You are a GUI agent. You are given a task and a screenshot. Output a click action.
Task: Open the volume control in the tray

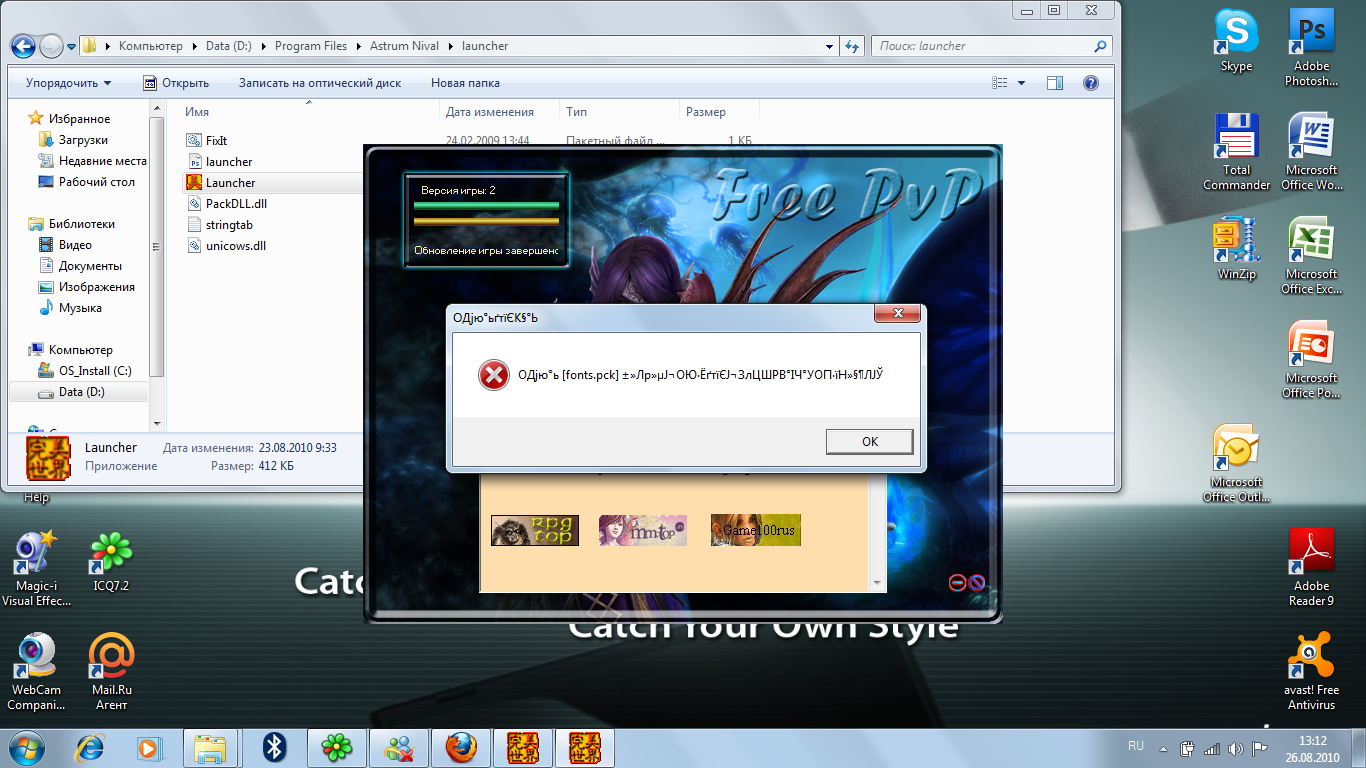[1234, 748]
